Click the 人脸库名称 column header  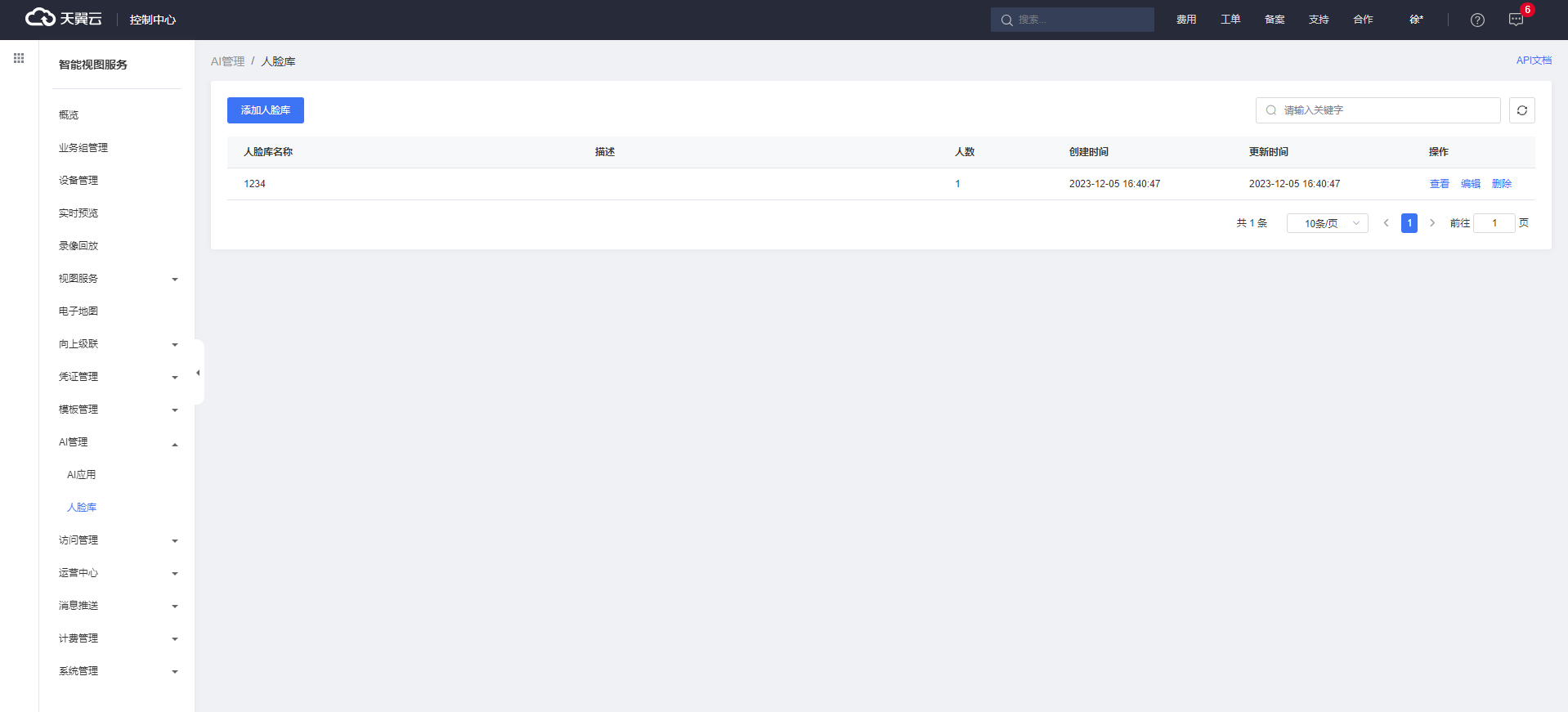[268, 152]
